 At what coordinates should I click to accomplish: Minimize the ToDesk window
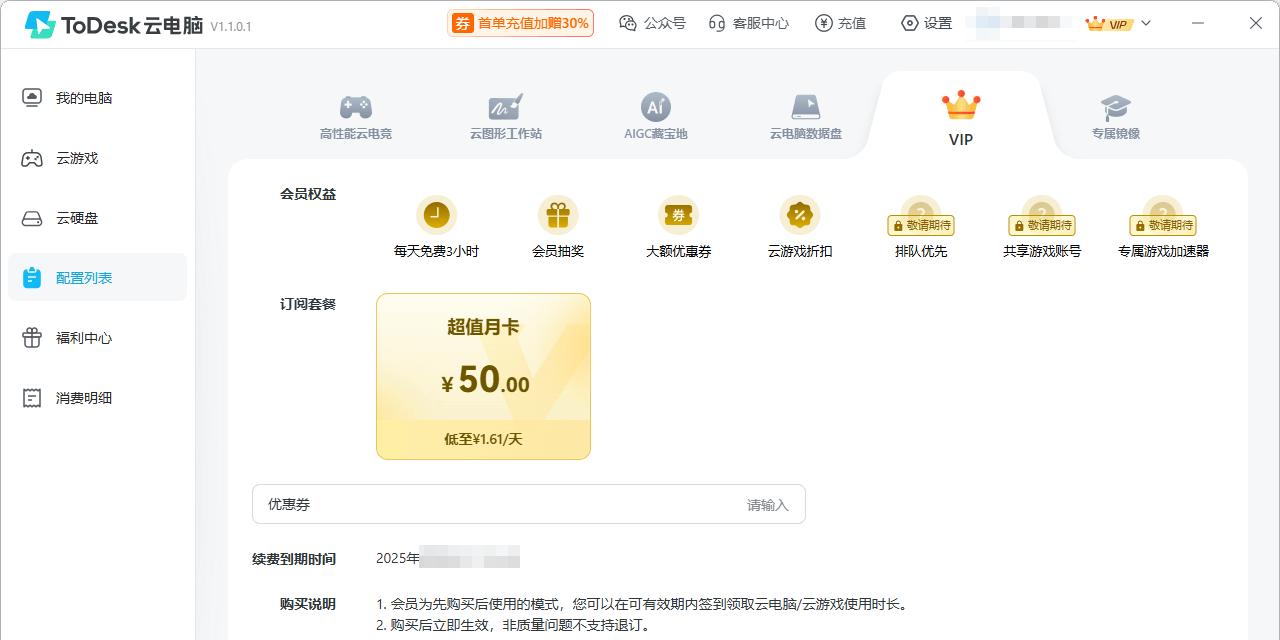tap(1199, 23)
